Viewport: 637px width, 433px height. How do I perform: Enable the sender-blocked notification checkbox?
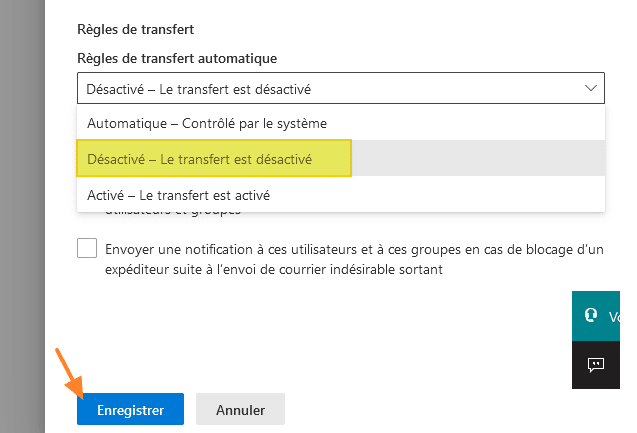(x=88, y=249)
